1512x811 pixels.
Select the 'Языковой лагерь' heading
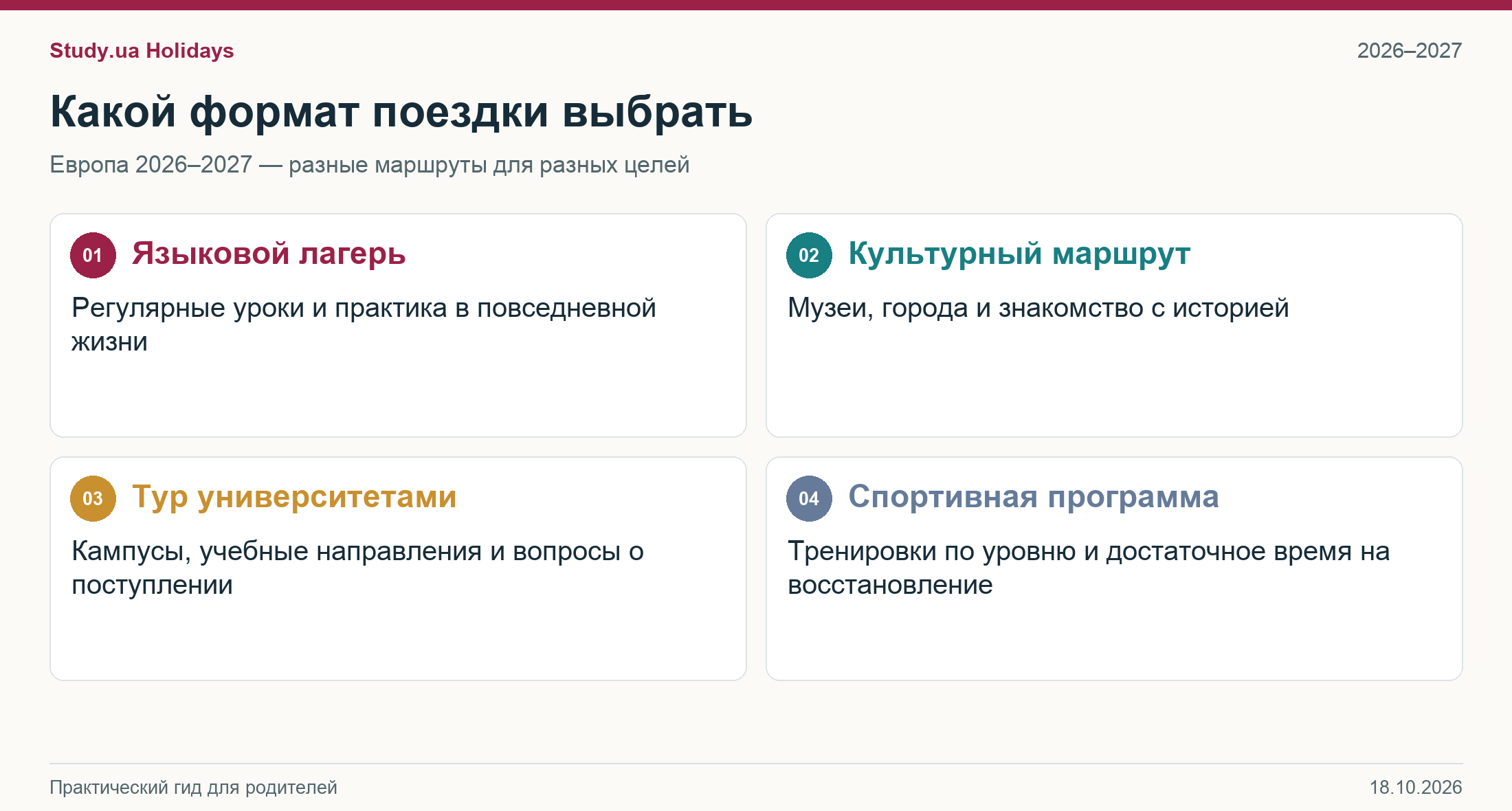[x=269, y=254]
